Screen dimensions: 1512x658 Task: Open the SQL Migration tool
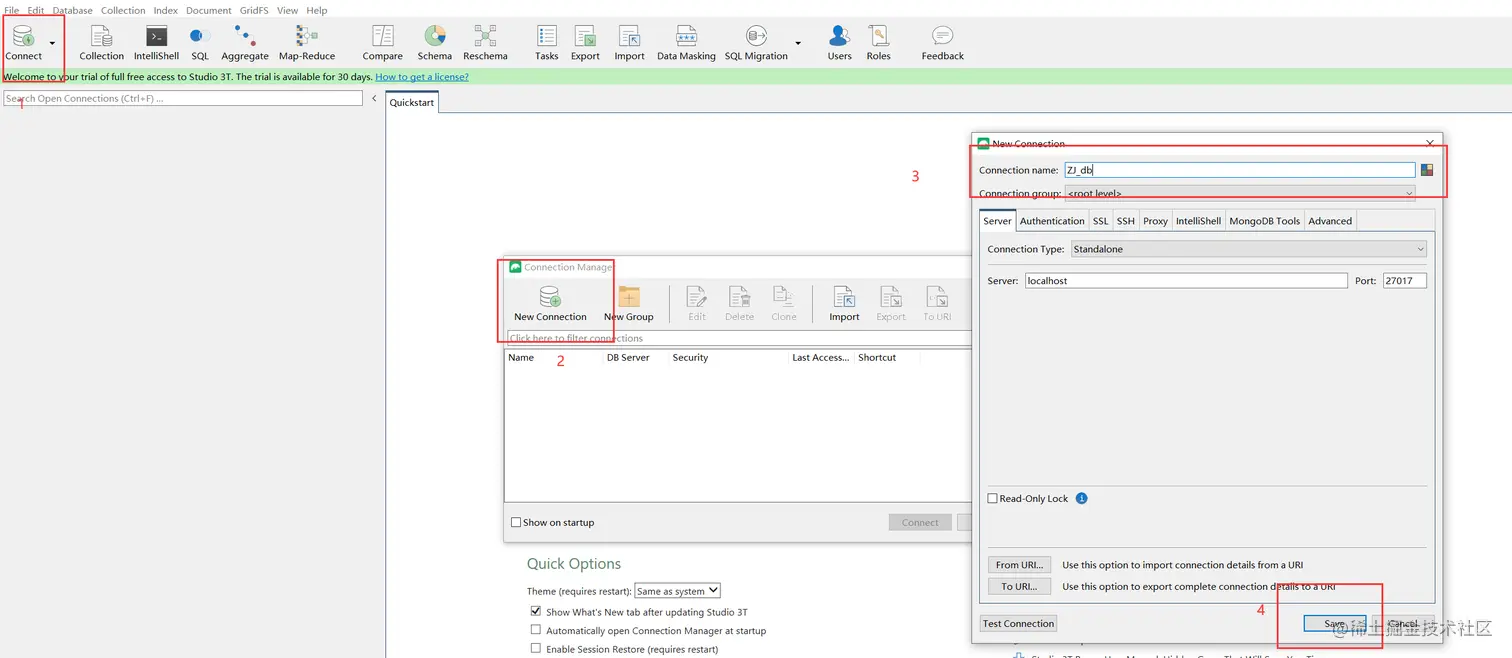tap(756, 43)
